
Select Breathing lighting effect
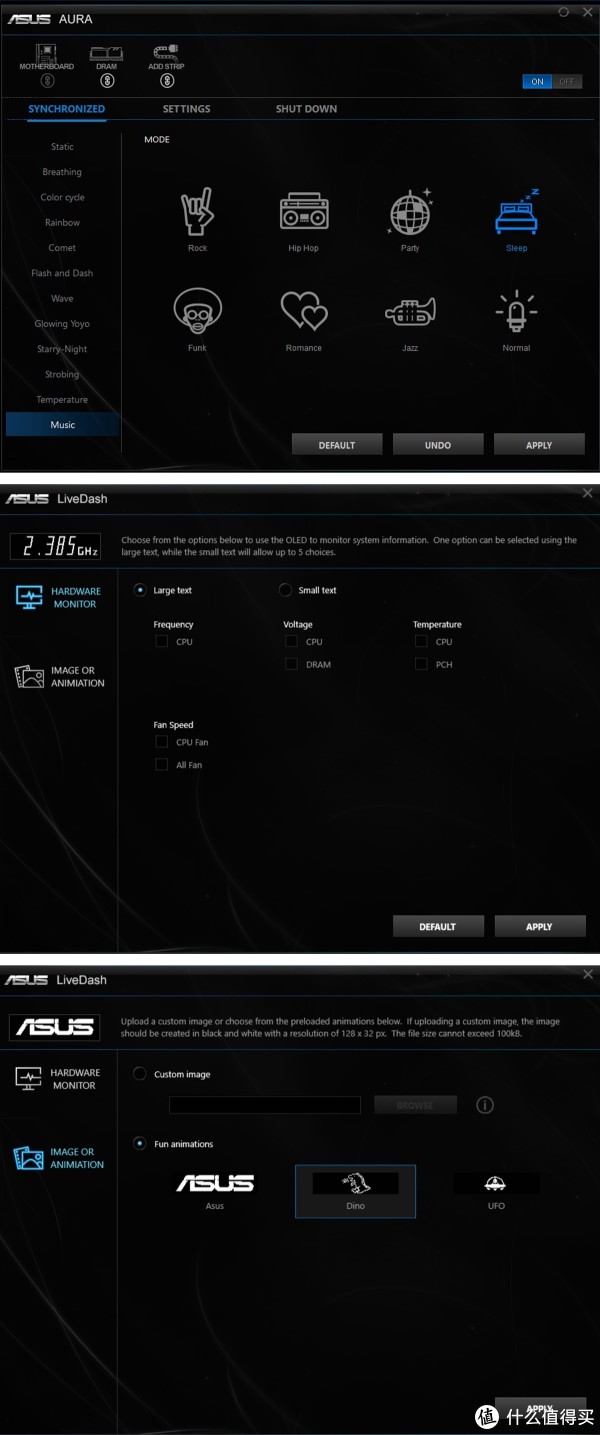click(x=62, y=172)
